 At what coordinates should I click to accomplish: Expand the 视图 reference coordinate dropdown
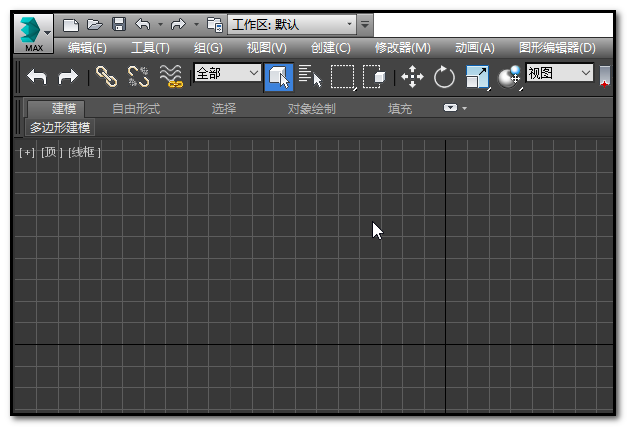(x=559, y=73)
